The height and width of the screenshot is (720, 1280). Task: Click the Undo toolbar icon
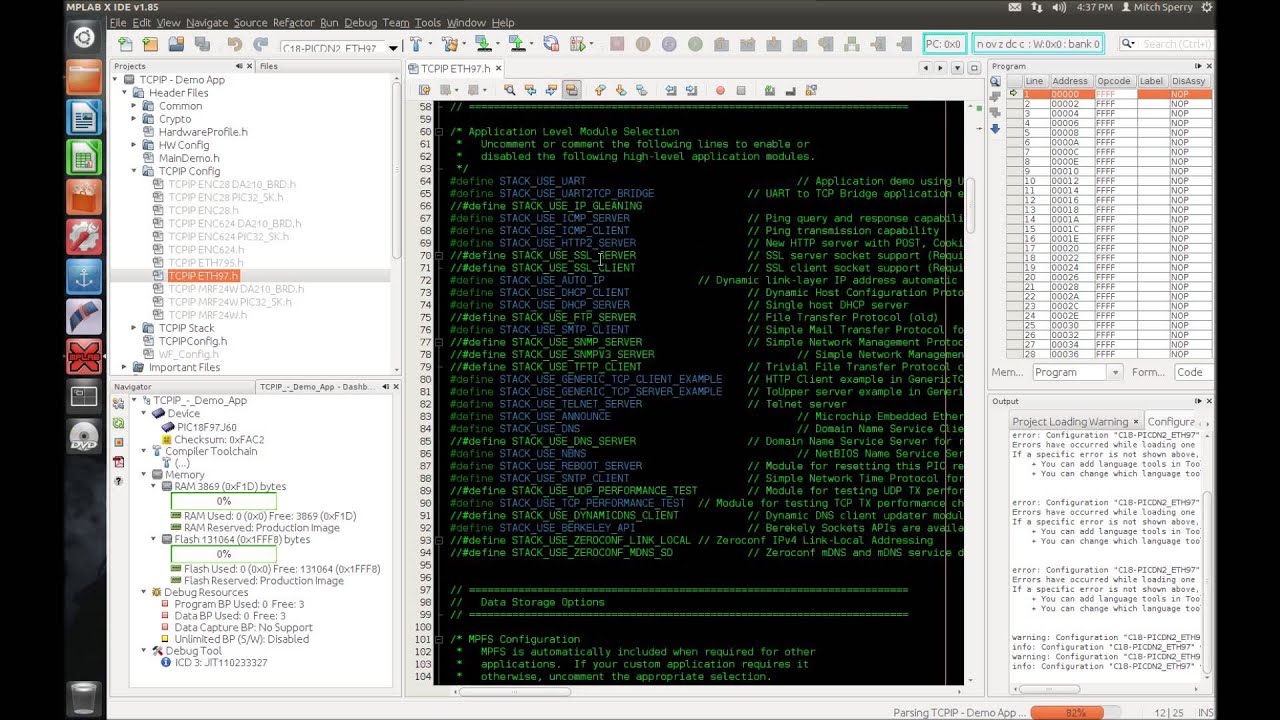tap(234, 44)
